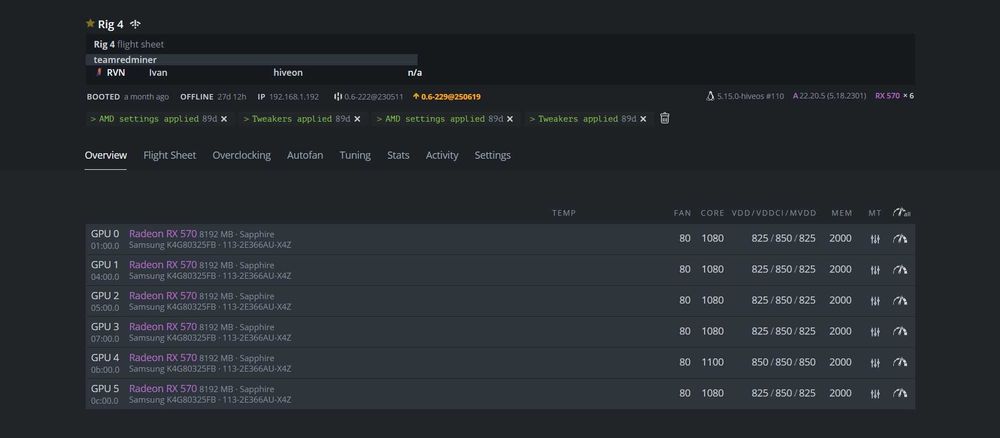Go to the Autofan tab

(x=305, y=155)
